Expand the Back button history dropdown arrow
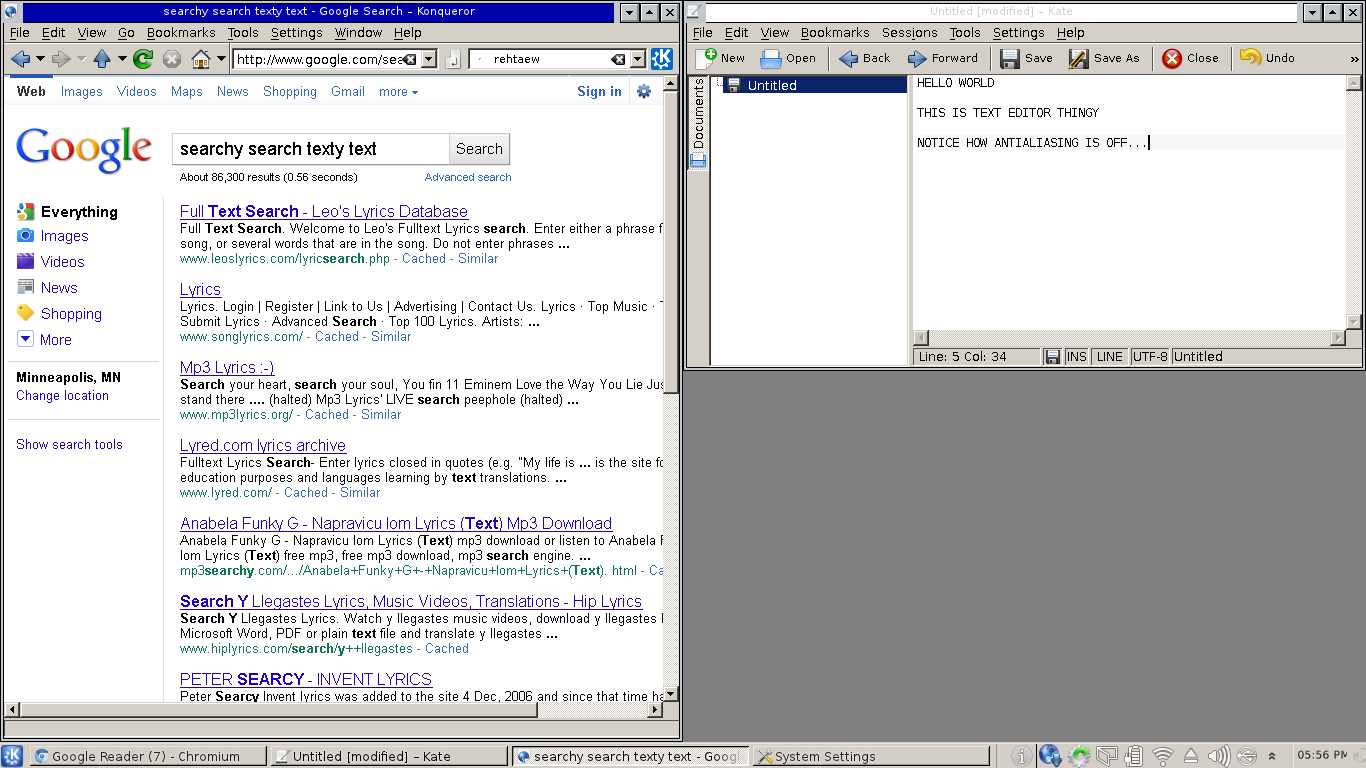This screenshot has width=1366, height=768. pyautogui.click(x=41, y=59)
